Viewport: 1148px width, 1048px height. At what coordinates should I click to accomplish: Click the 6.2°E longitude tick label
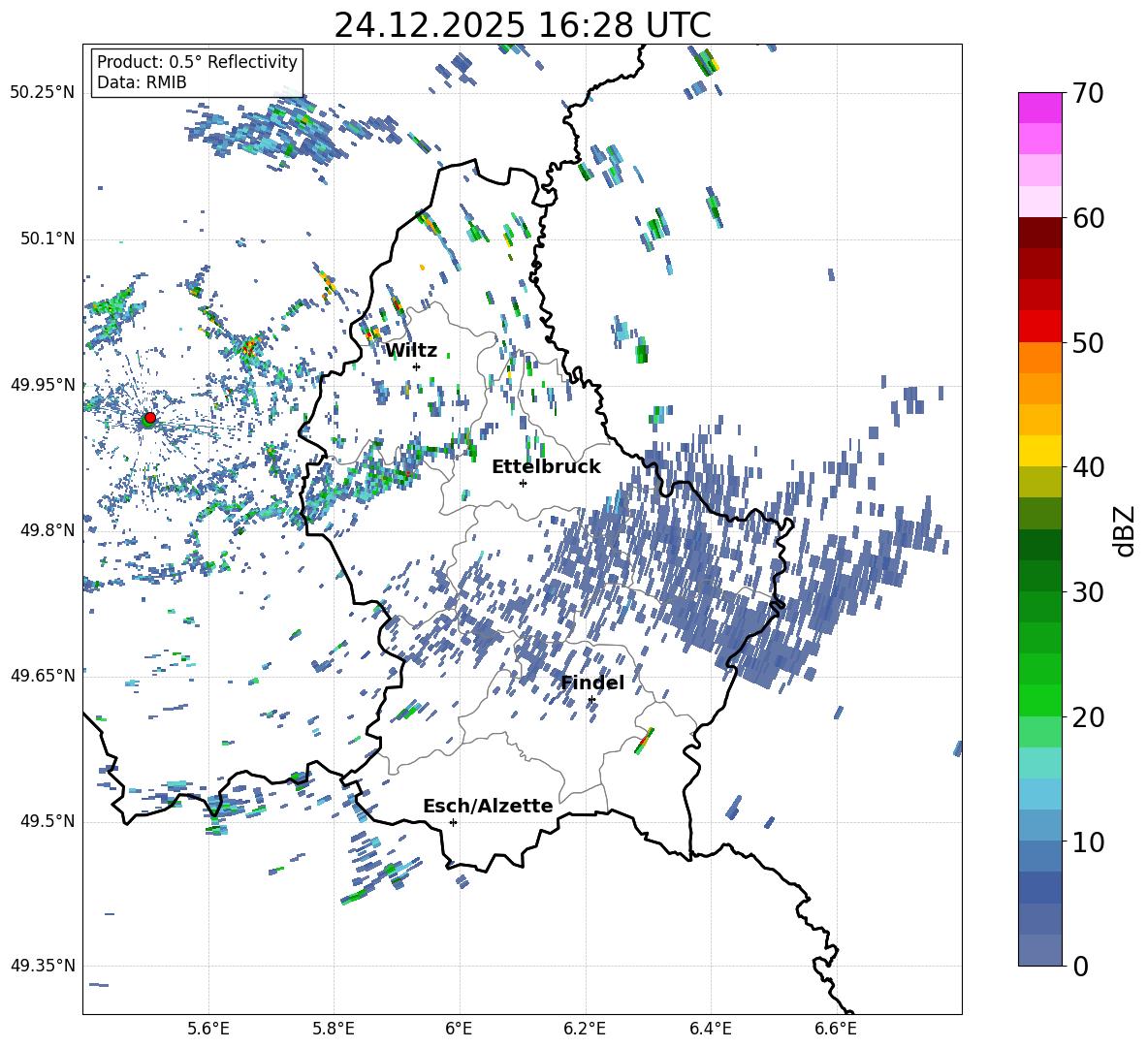tap(585, 1028)
